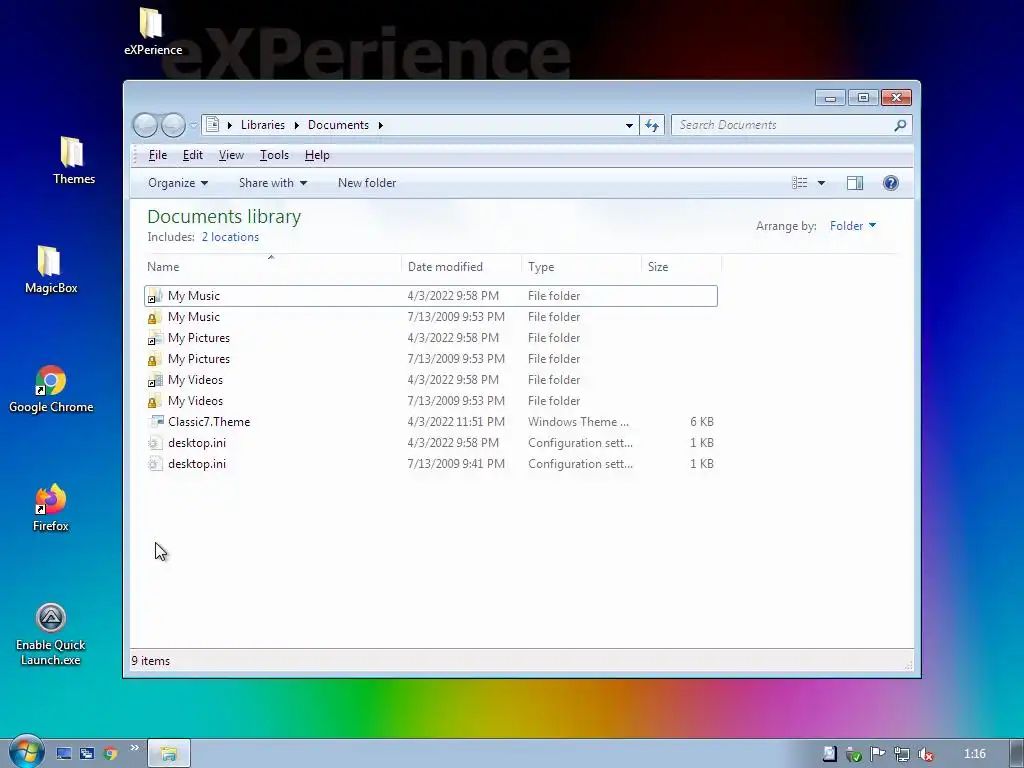Click network status tray icon
This screenshot has width=1024, height=768.
click(x=901, y=754)
